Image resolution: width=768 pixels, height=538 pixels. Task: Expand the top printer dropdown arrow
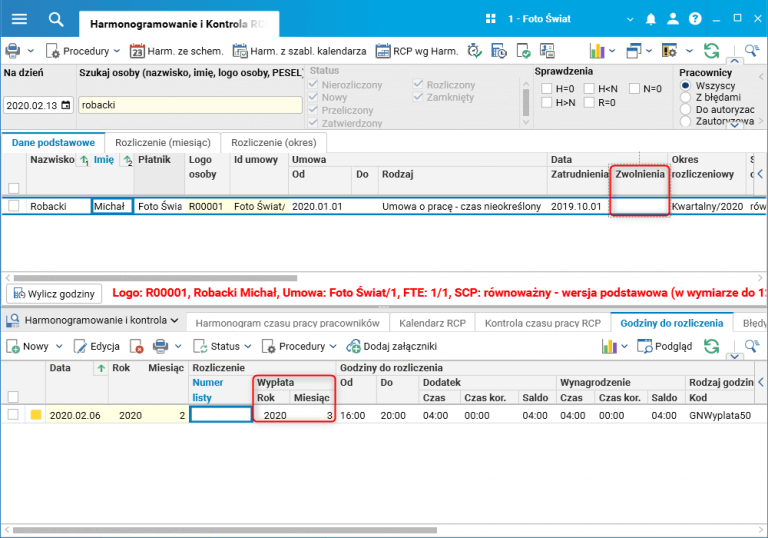click(30, 51)
